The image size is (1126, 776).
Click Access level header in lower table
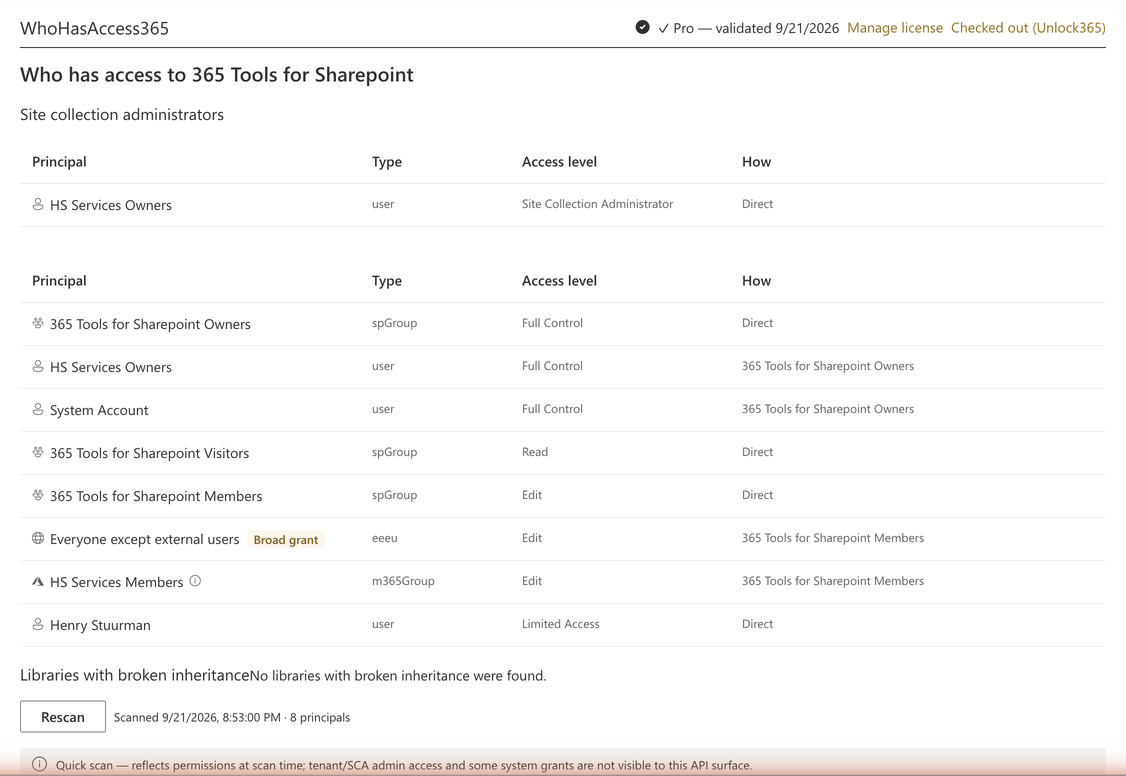pos(559,281)
